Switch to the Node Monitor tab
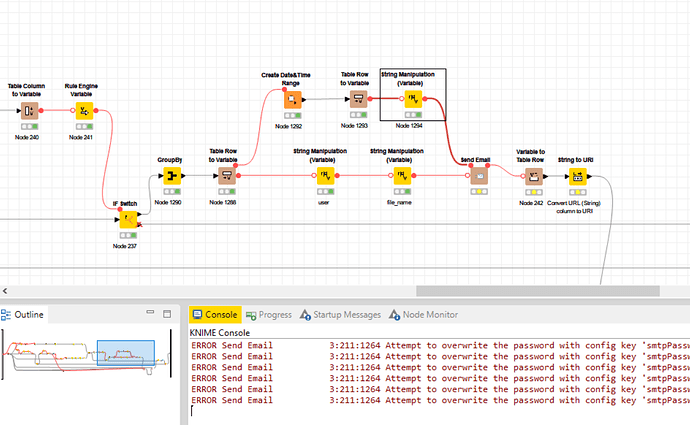This screenshot has width=690, height=425. click(423, 315)
